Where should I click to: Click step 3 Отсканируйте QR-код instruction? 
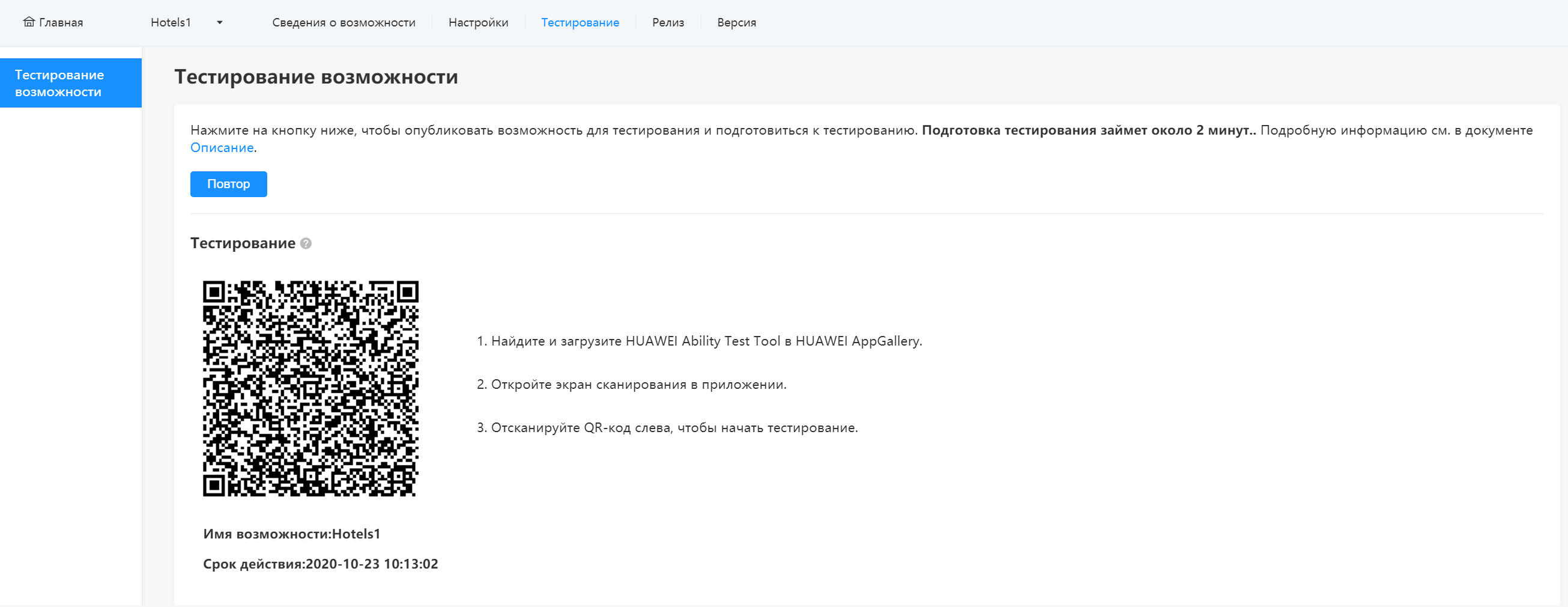coord(667,428)
